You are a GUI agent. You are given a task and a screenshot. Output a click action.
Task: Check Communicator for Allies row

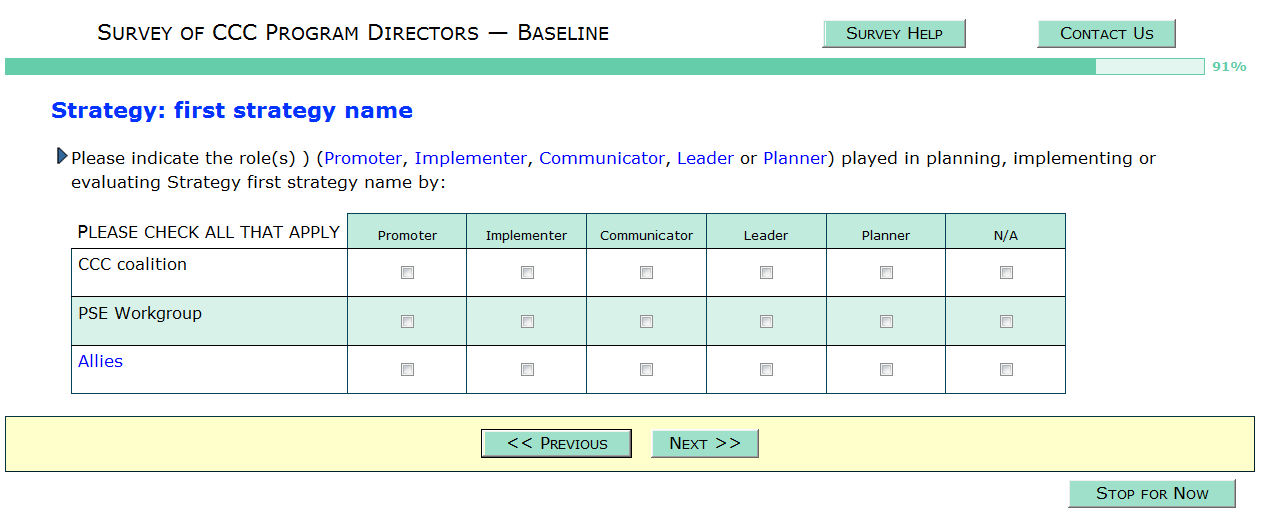[x=646, y=369]
